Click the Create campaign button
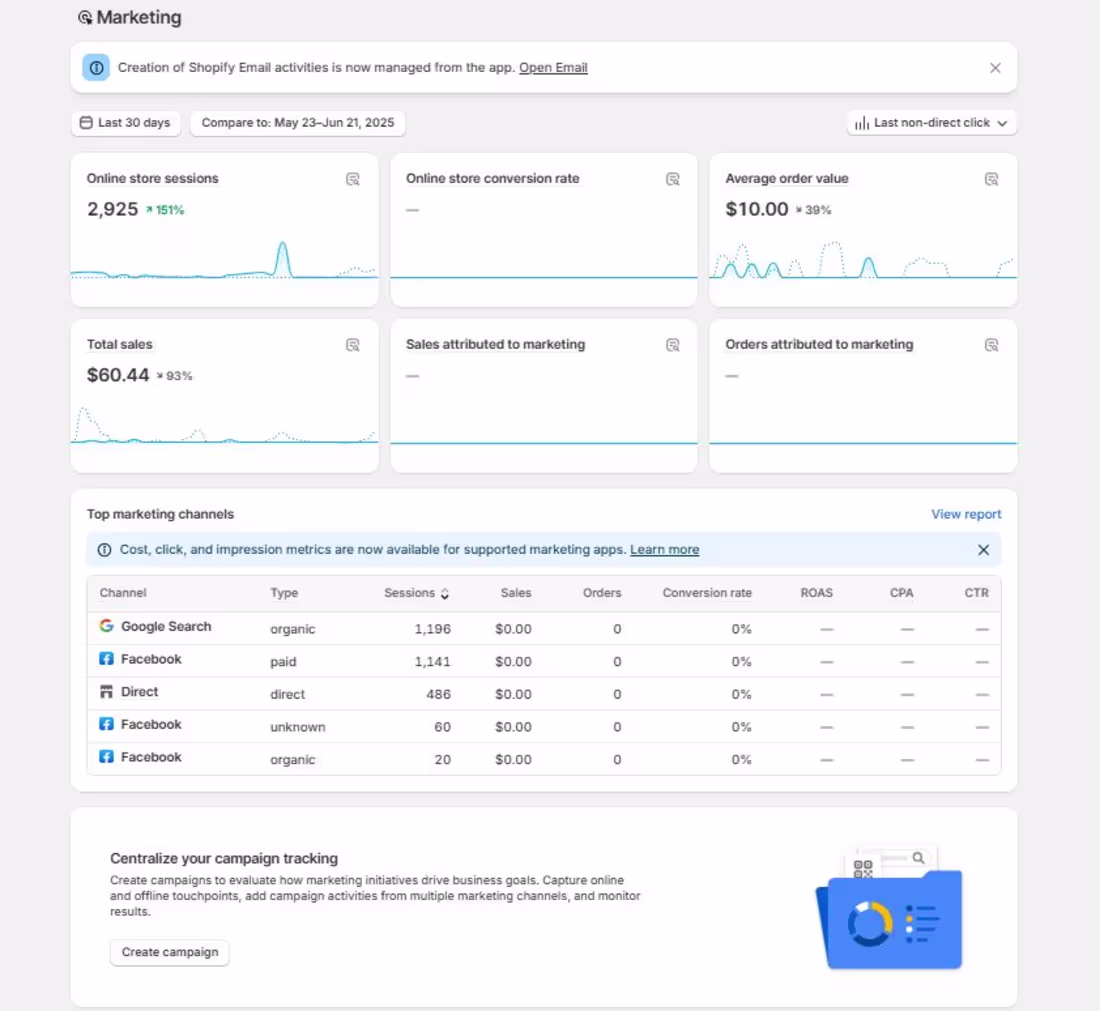The height and width of the screenshot is (1011, 1100). (x=169, y=952)
